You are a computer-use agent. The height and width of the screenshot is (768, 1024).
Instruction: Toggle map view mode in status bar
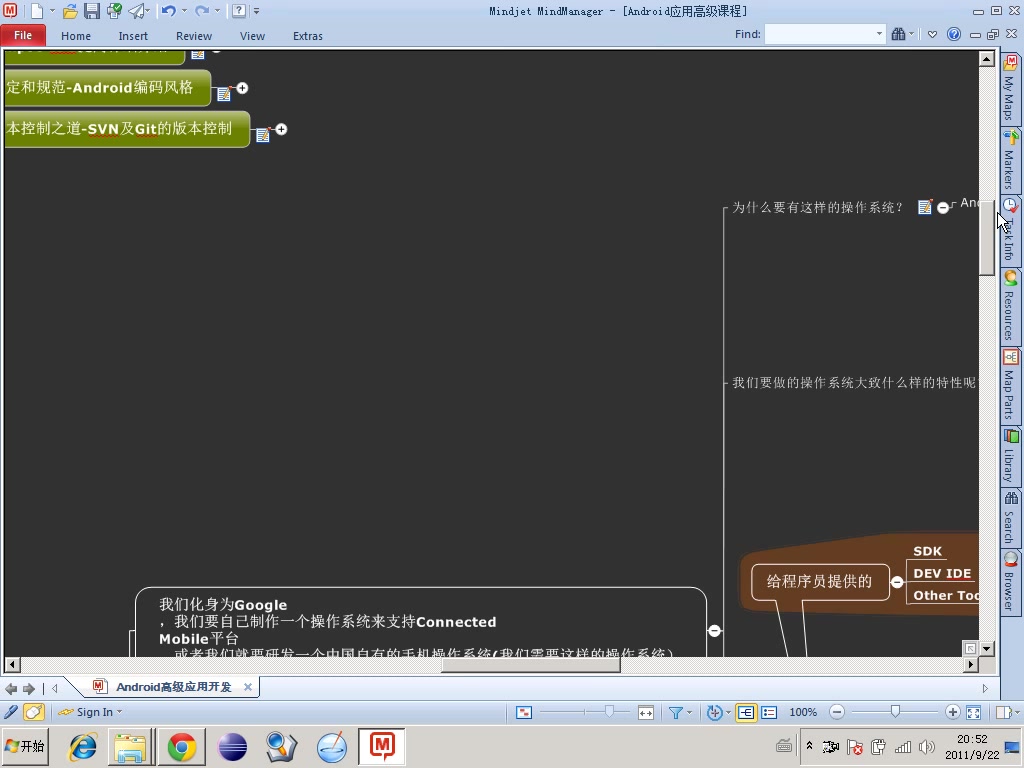tap(746, 712)
